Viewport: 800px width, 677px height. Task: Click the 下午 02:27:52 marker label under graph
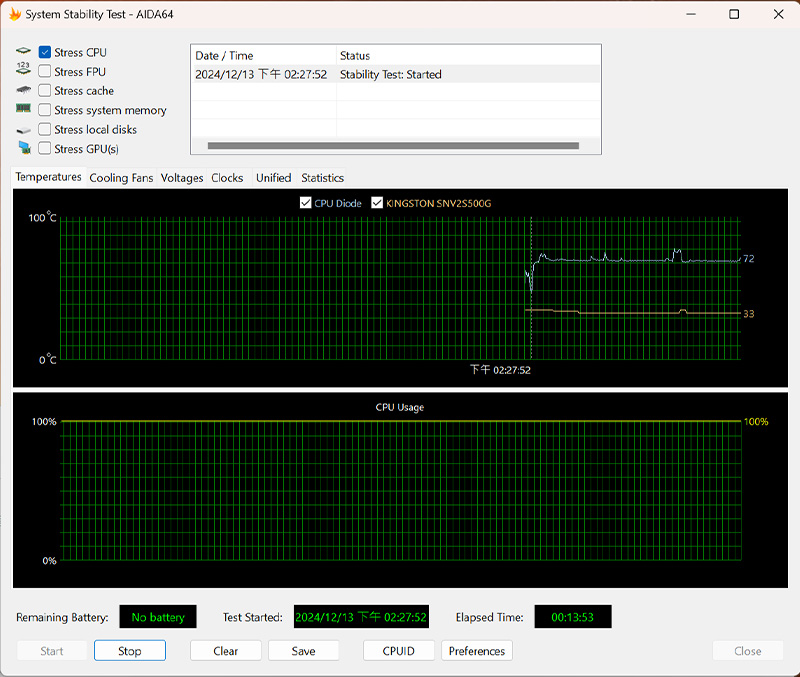(x=500, y=370)
